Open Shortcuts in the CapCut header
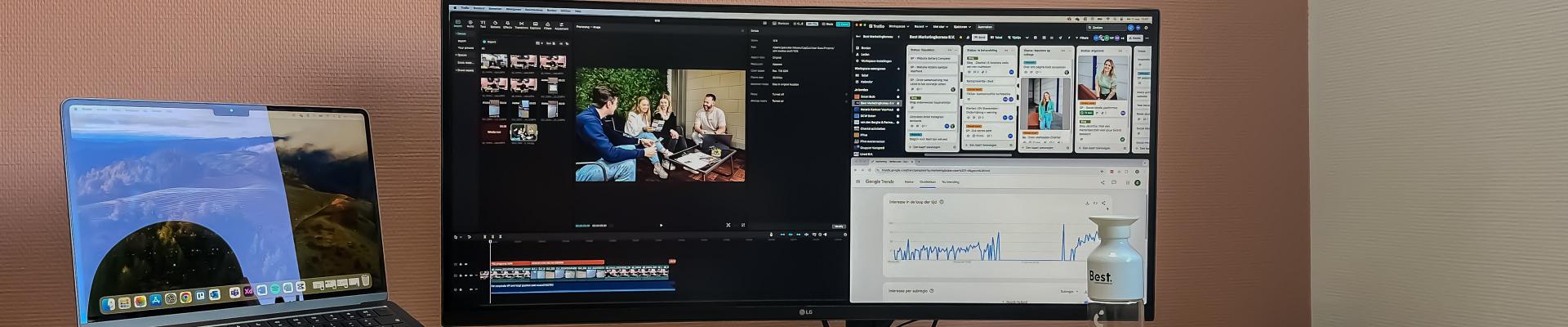Viewport: 1568px width, 327px height. point(781,23)
